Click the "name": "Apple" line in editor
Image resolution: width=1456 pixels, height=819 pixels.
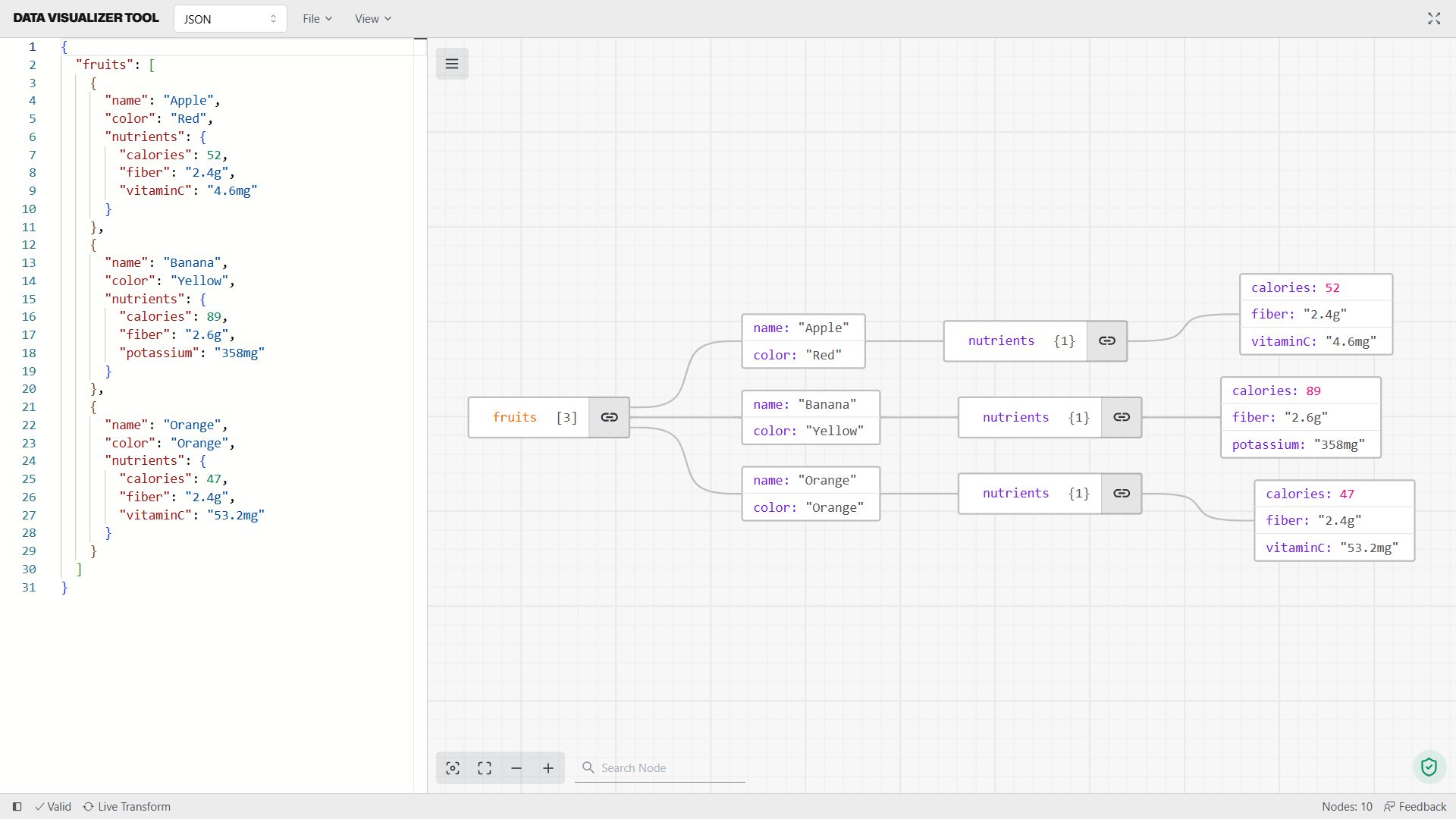[x=162, y=100]
